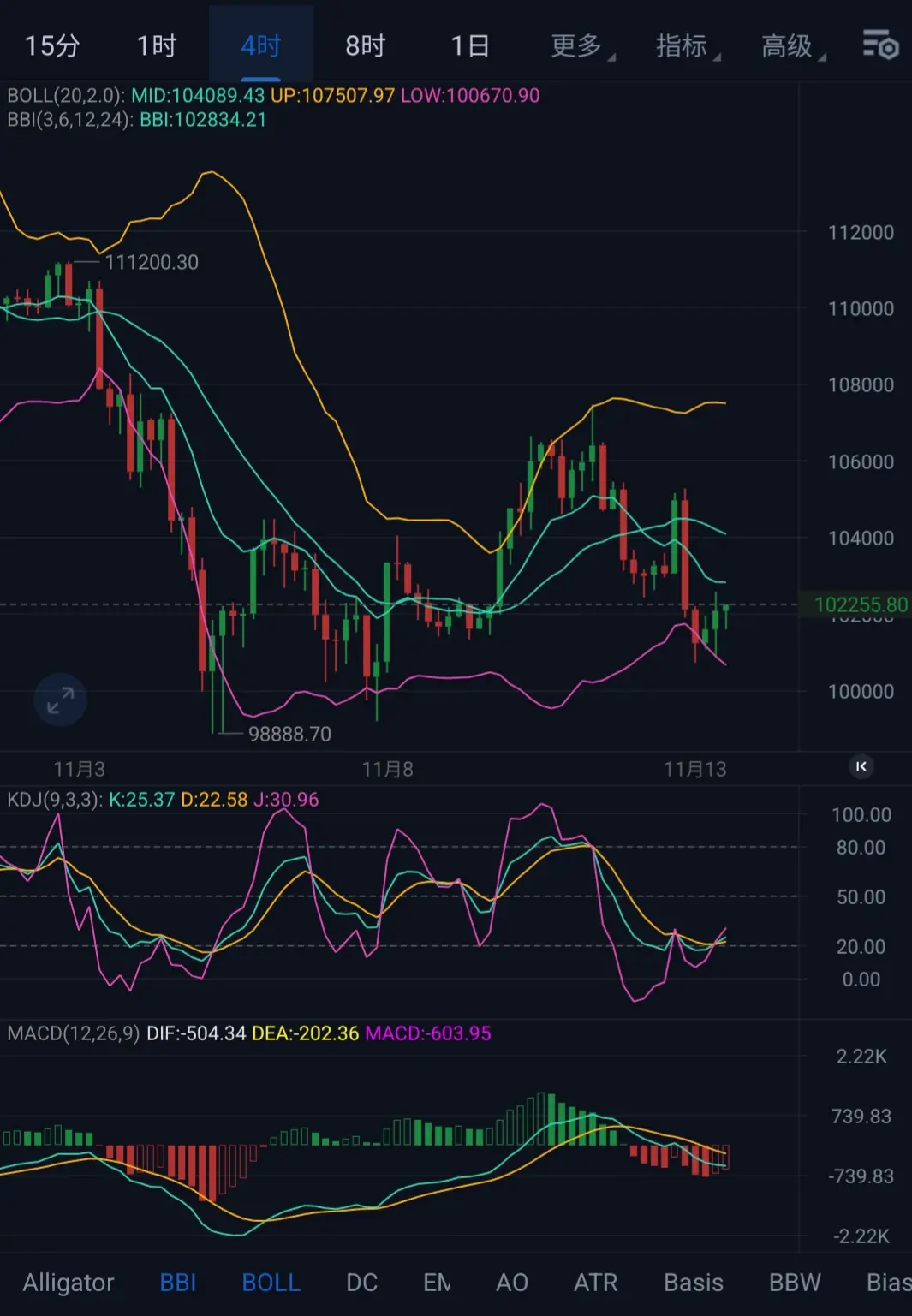
Task: Switch to 15分 timeframe
Action: pos(52,45)
